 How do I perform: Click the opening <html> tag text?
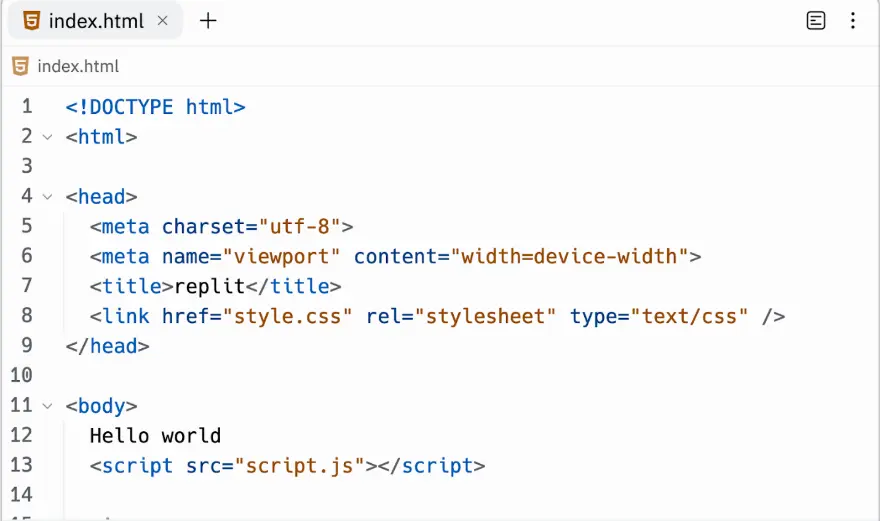click(102, 137)
